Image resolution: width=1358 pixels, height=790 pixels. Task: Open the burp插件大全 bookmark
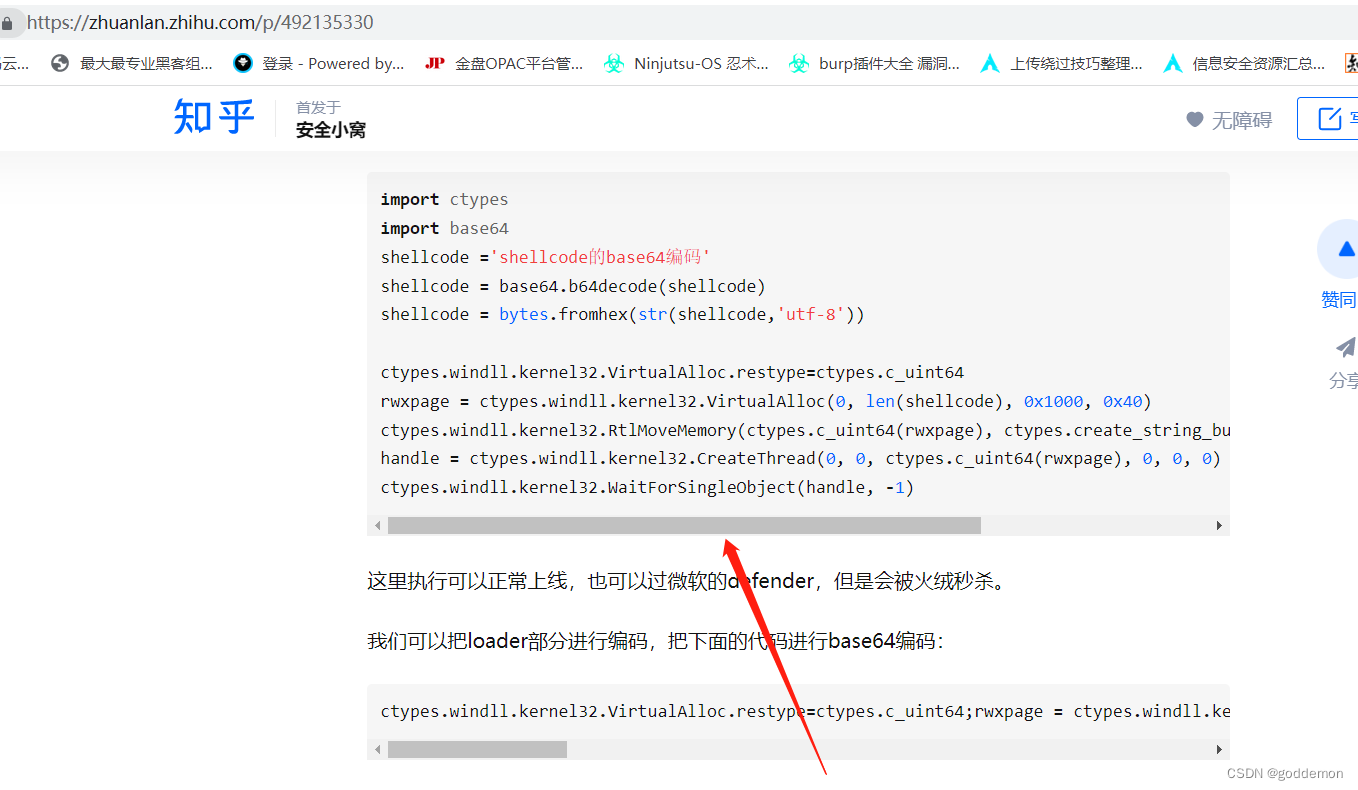click(875, 63)
